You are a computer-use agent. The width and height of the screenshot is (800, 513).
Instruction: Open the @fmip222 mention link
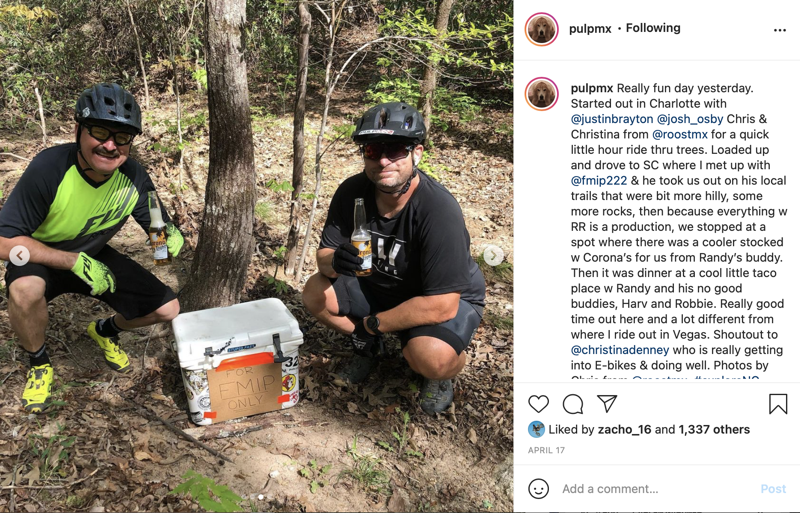click(598, 181)
